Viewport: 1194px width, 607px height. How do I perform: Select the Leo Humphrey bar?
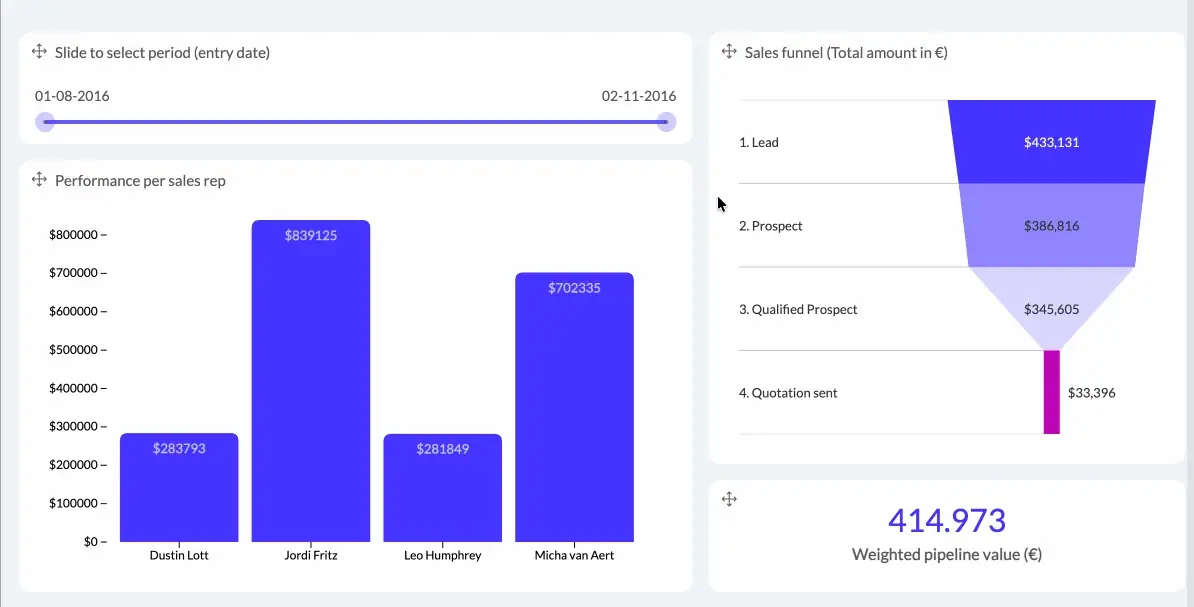pyautogui.click(x=442, y=488)
